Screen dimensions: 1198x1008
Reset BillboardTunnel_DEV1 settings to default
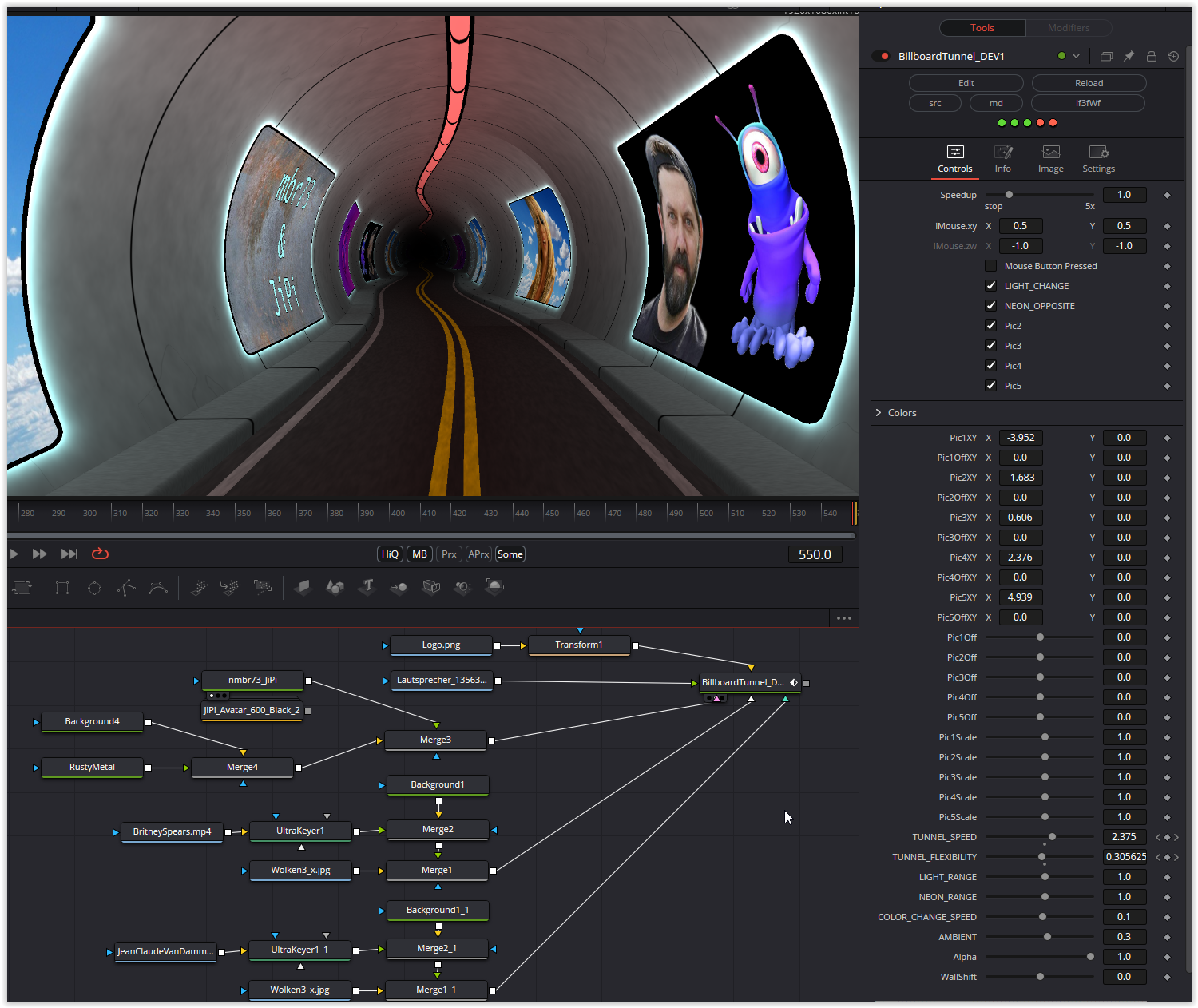(1172, 56)
